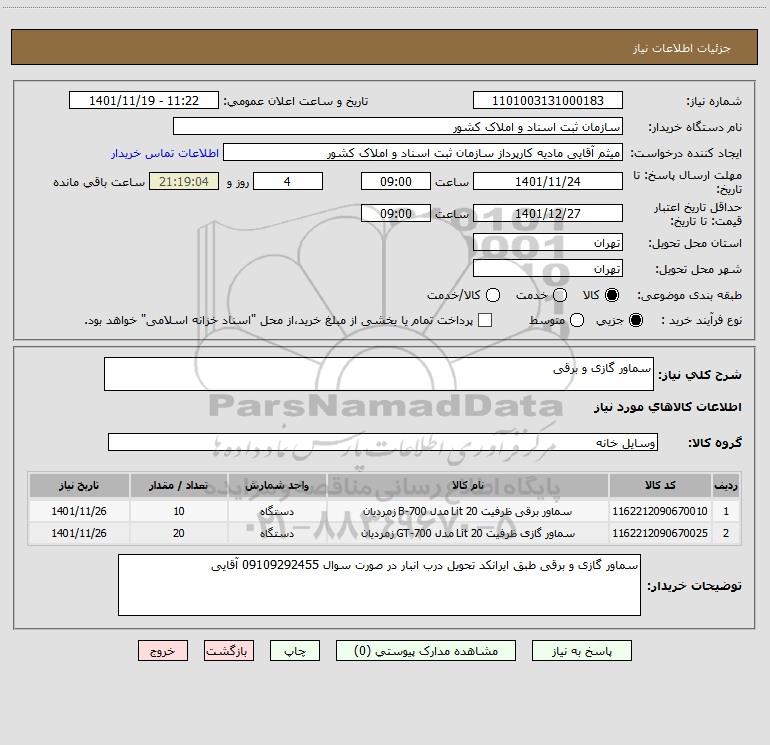Click the اطلاعات کالاهای مورد نیاز heading
This screenshot has height=745, width=770.
(x=668, y=407)
